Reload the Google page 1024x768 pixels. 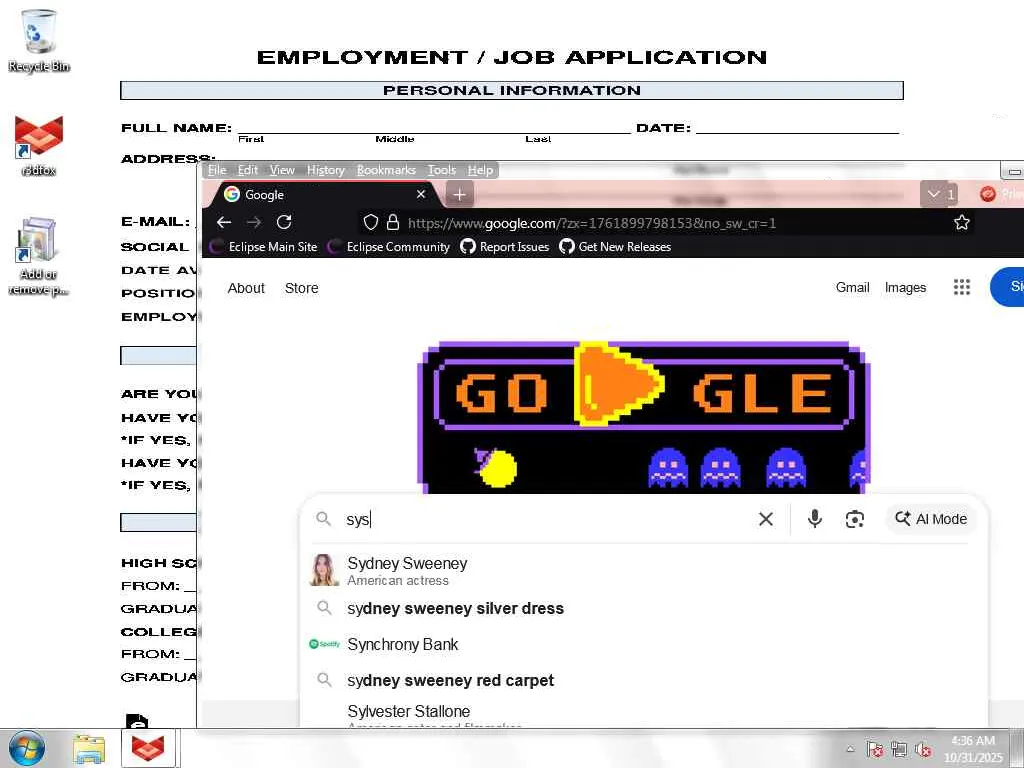coord(284,223)
